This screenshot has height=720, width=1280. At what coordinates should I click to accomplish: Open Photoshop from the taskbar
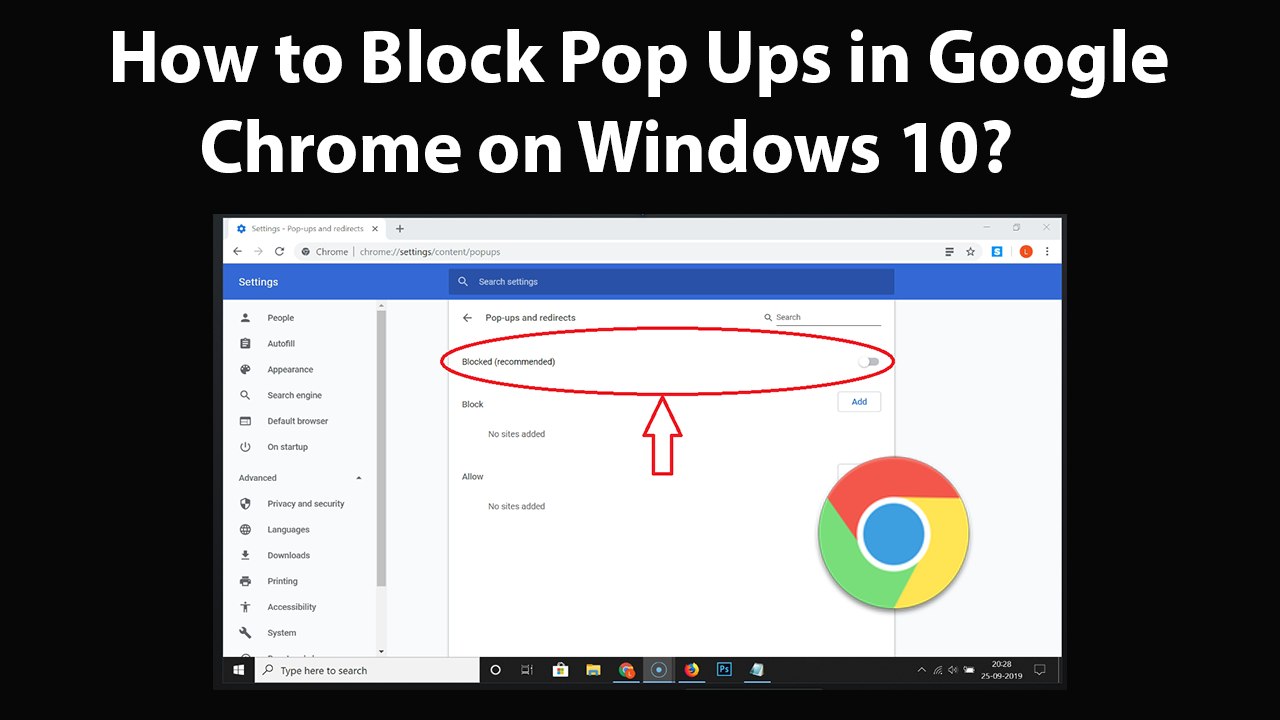pyautogui.click(x=724, y=670)
